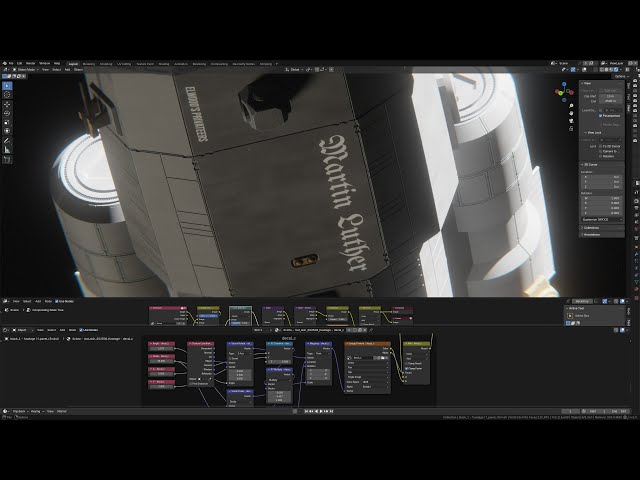The height and width of the screenshot is (480, 640).
Task: Click the Backdrop button in the compositor header
Action: coord(582,301)
